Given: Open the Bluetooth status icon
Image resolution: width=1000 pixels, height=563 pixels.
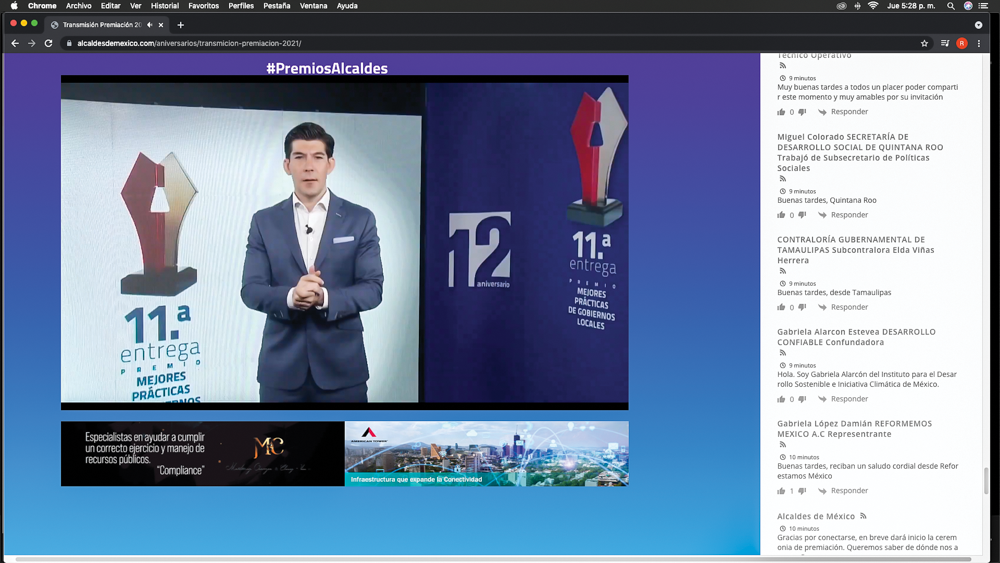Looking at the screenshot, I should click(x=857, y=6).
